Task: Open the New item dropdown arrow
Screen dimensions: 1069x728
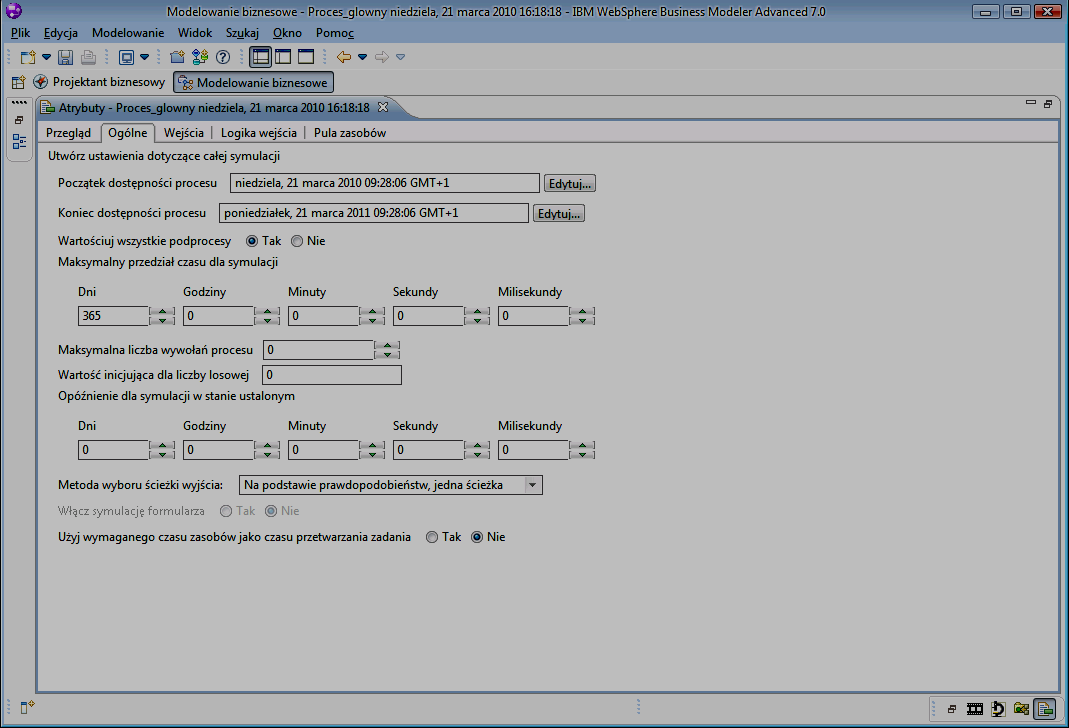Action: pos(46,57)
